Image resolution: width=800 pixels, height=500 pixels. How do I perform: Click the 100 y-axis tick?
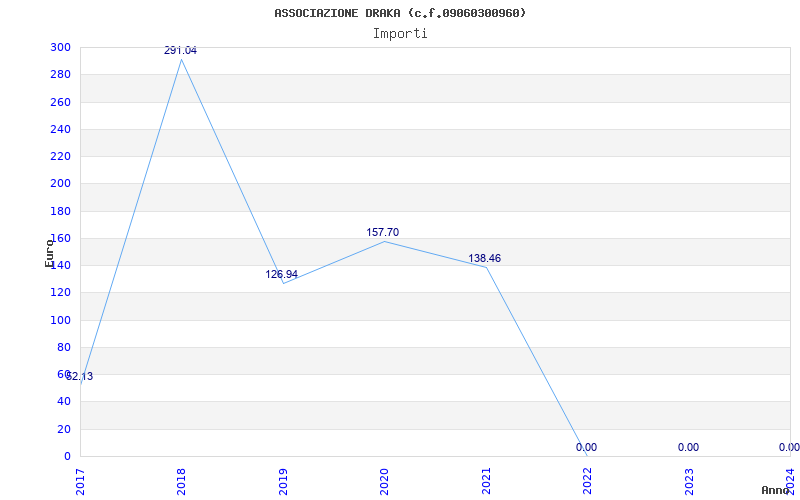click(60, 320)
